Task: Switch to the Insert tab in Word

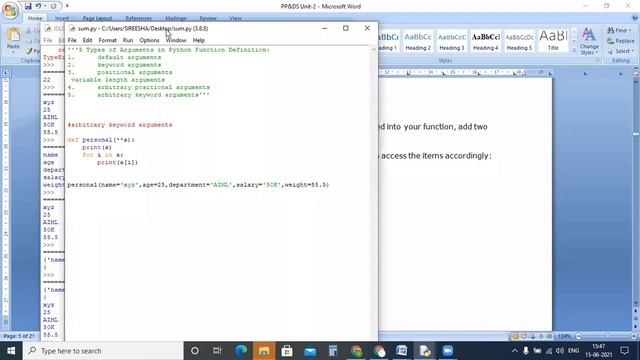Action: 62,18
